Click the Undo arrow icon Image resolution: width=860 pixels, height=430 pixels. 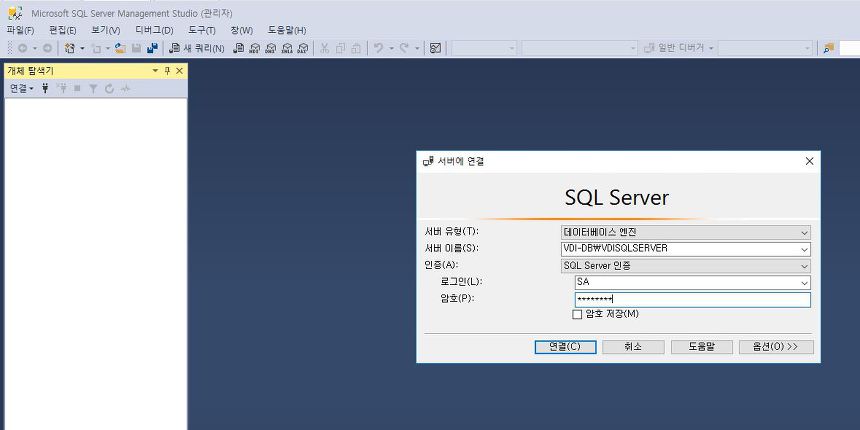click(378, 48)
